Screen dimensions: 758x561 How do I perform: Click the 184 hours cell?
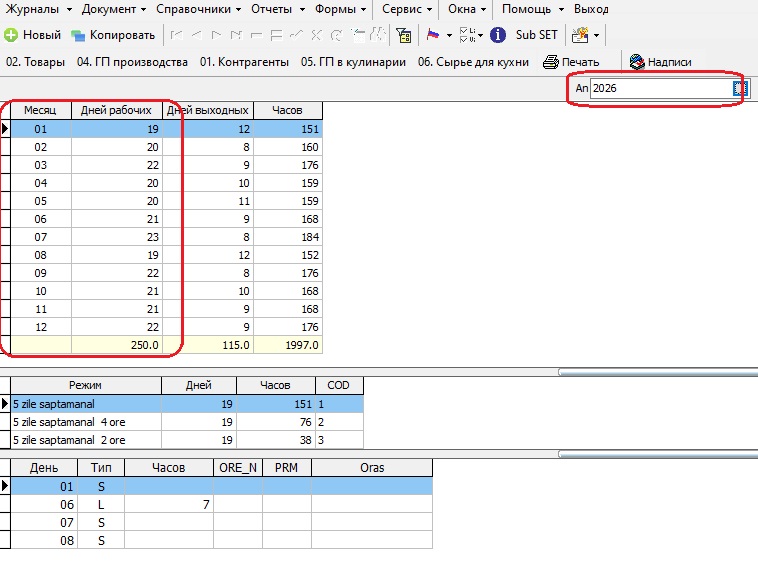[288, 237]
